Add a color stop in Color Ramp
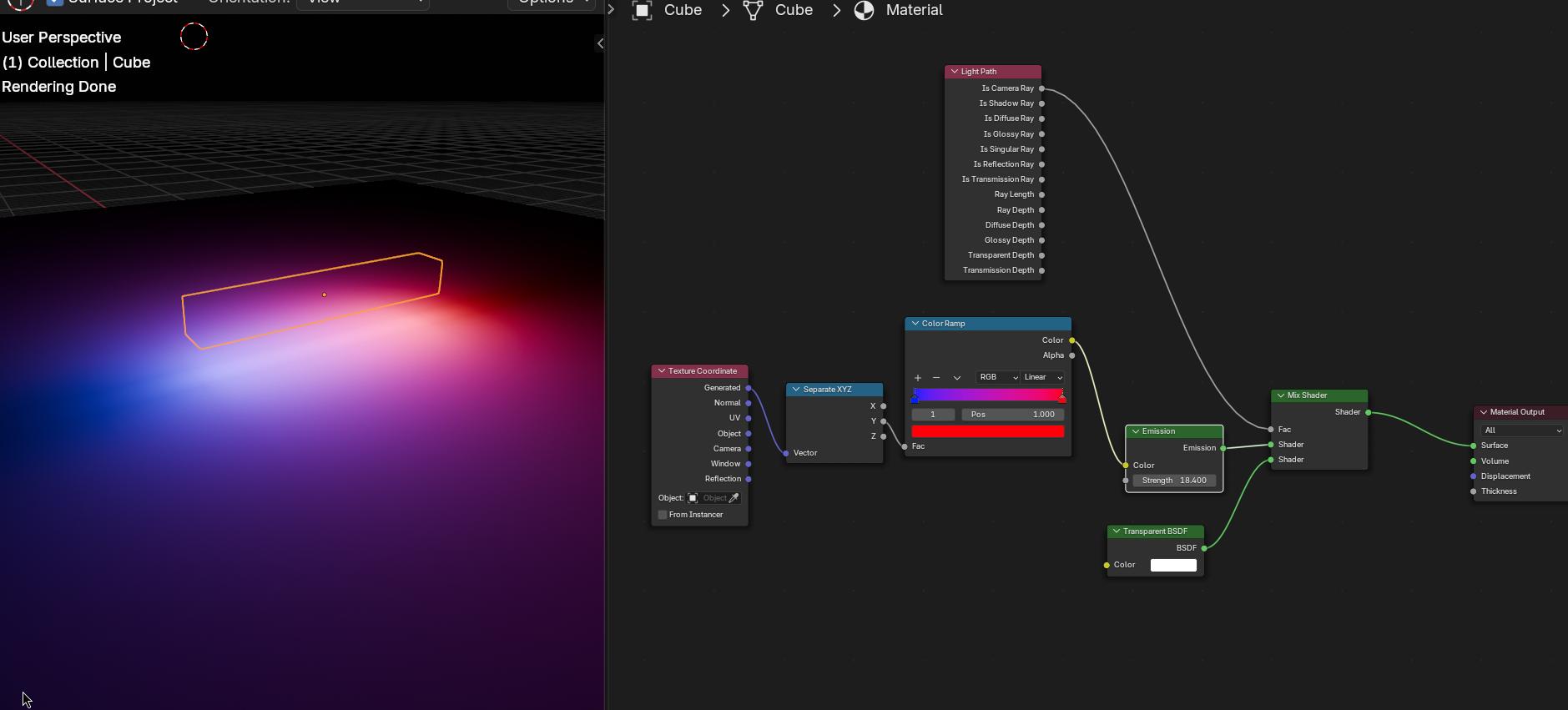1568x710 pixels. pos(918,378)
